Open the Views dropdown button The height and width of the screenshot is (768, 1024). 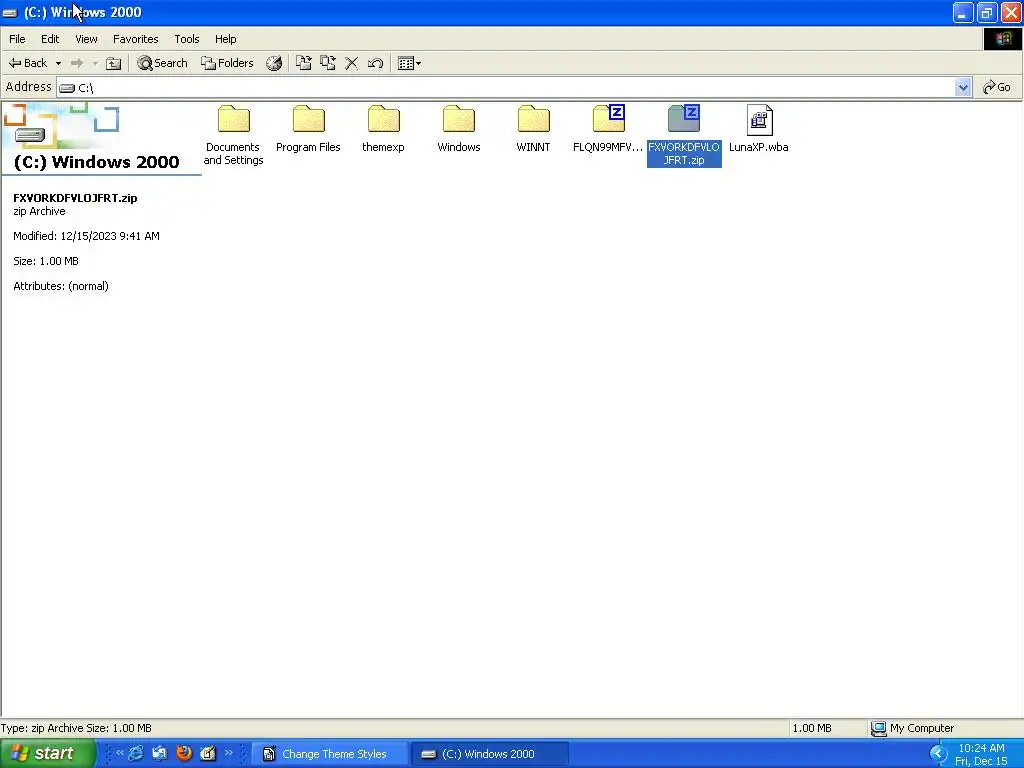[x=409, y=63]
